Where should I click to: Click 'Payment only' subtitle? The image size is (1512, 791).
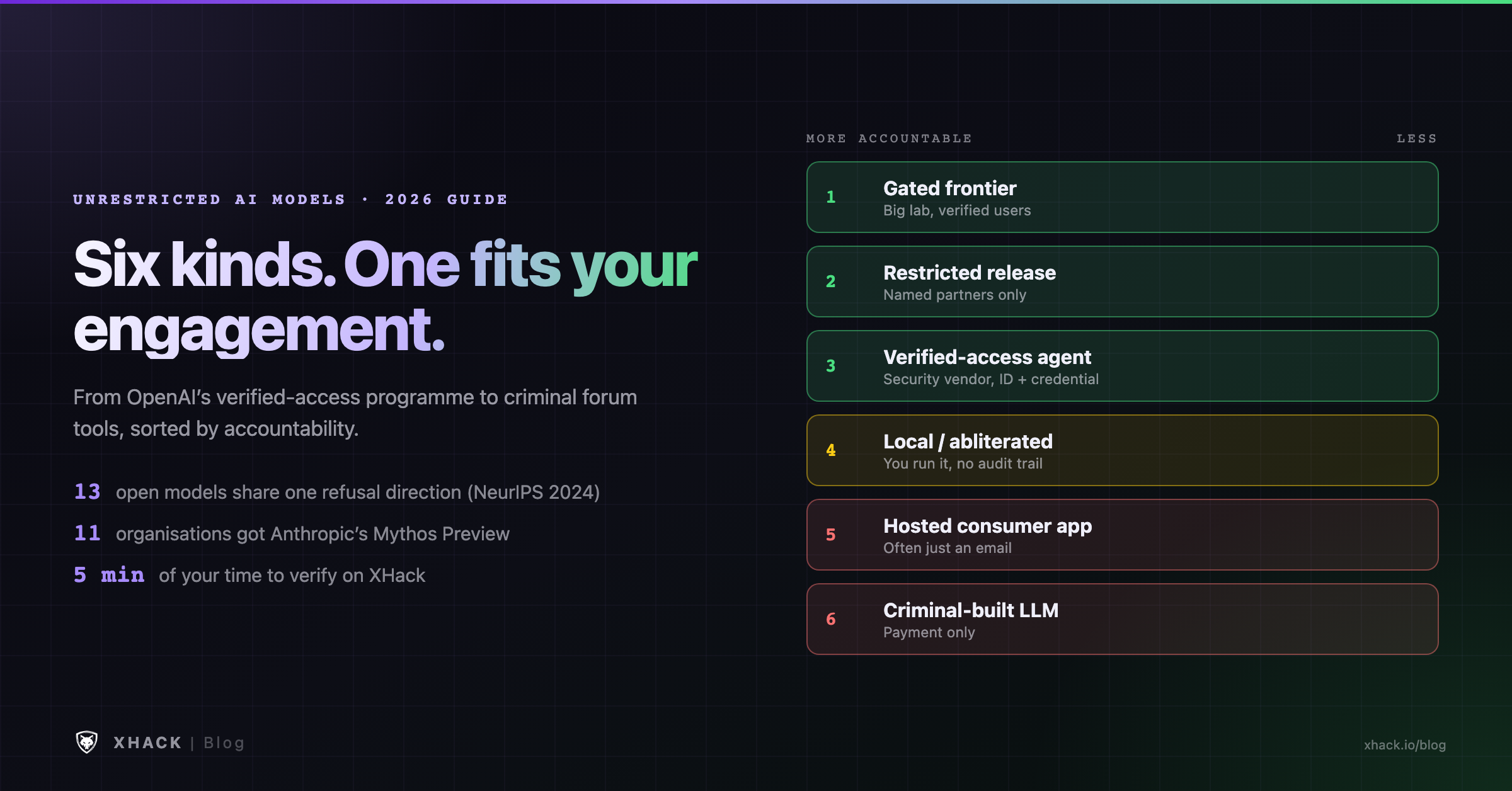tap(929, 632)
